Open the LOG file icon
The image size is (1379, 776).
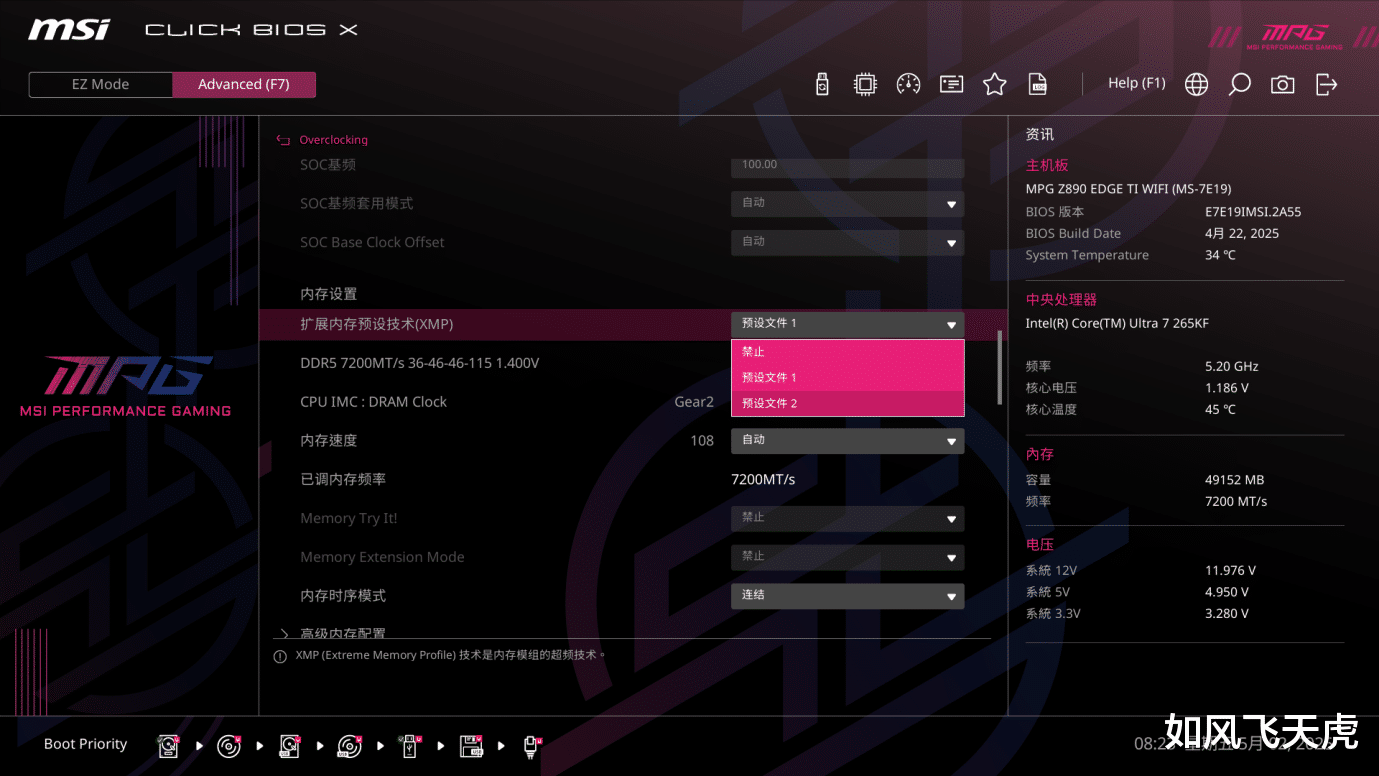click(1038, 84)
